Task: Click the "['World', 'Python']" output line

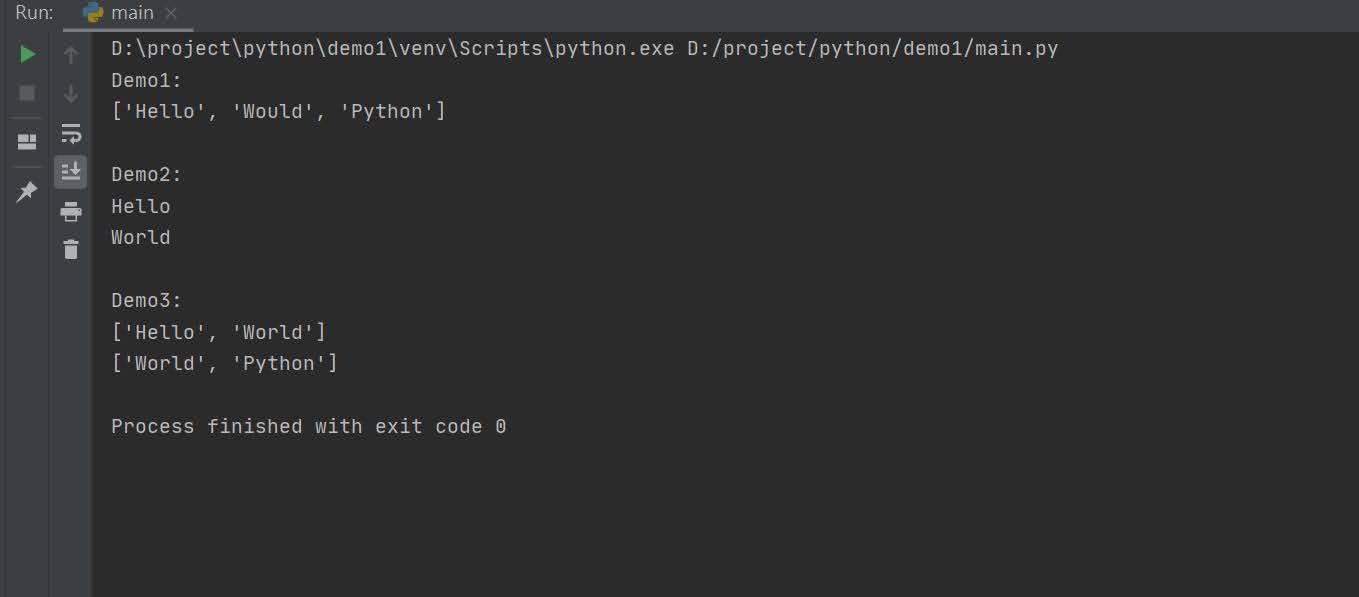Action: (224, 363)
